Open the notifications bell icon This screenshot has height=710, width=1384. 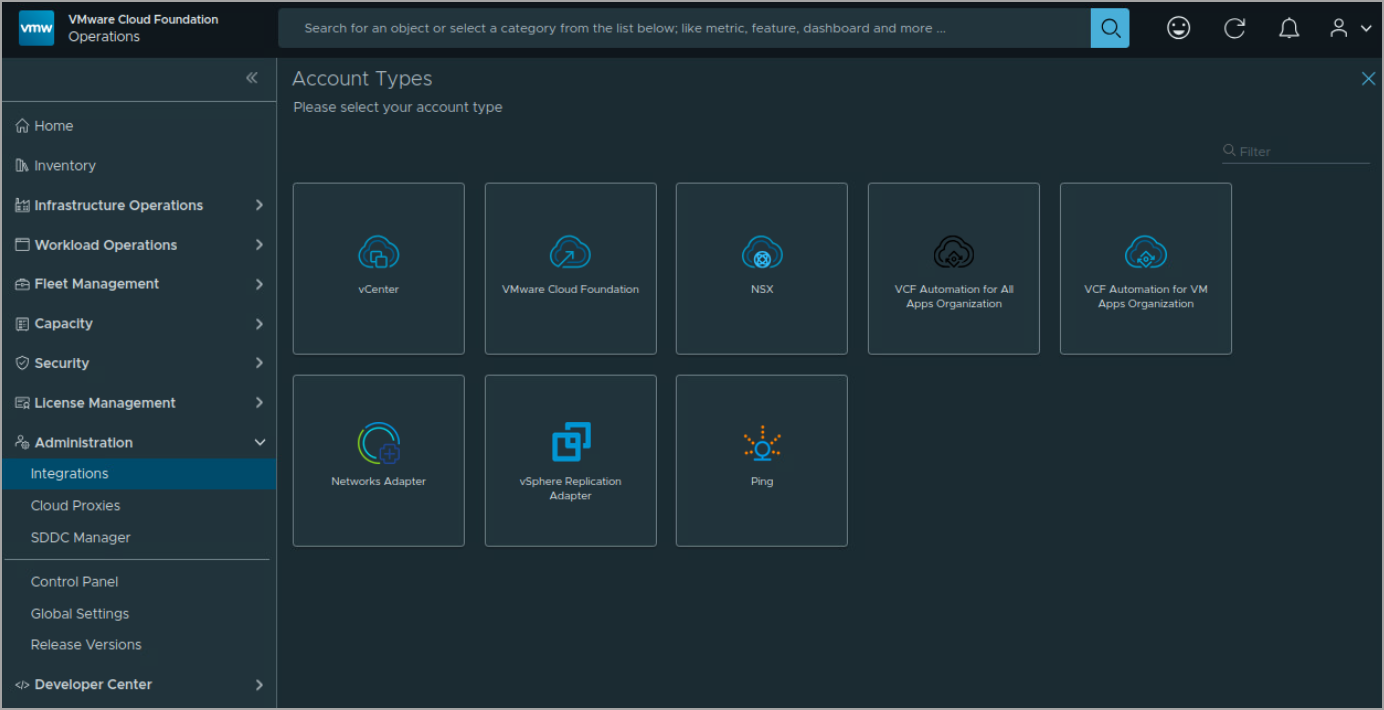(x=1289, y=29)
